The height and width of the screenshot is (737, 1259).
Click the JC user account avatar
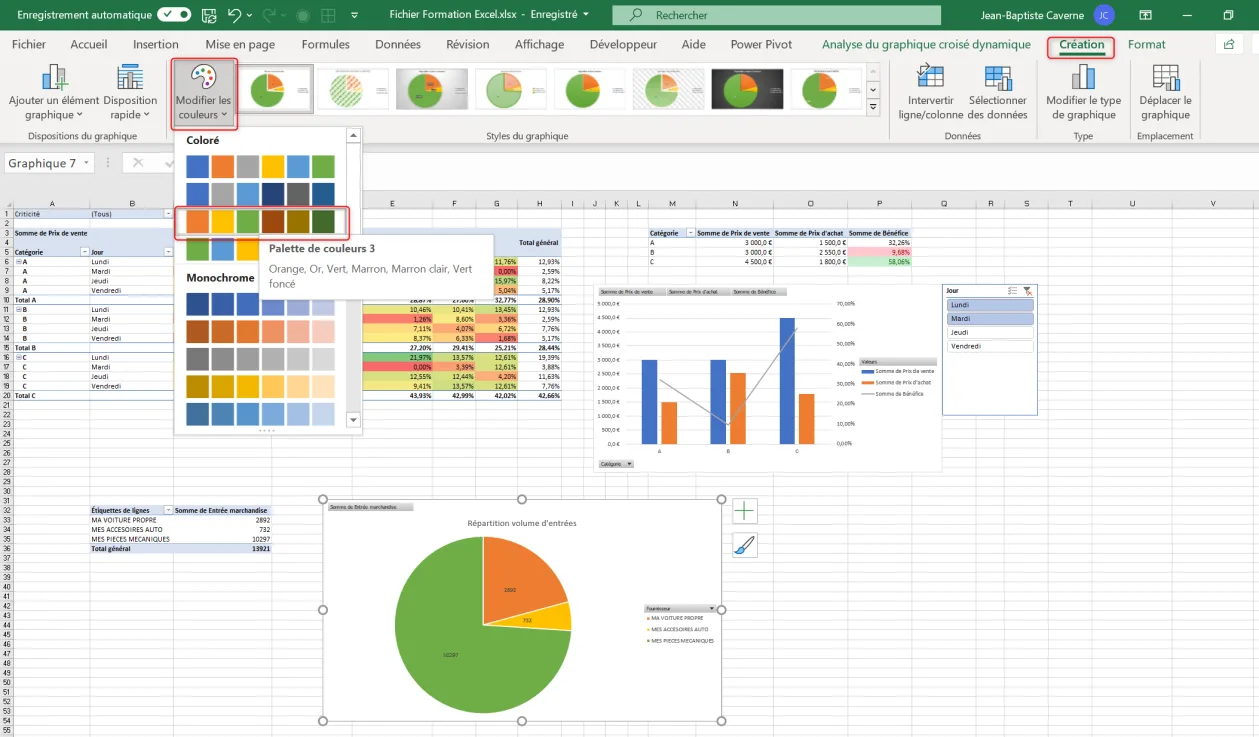(1104, 15)
